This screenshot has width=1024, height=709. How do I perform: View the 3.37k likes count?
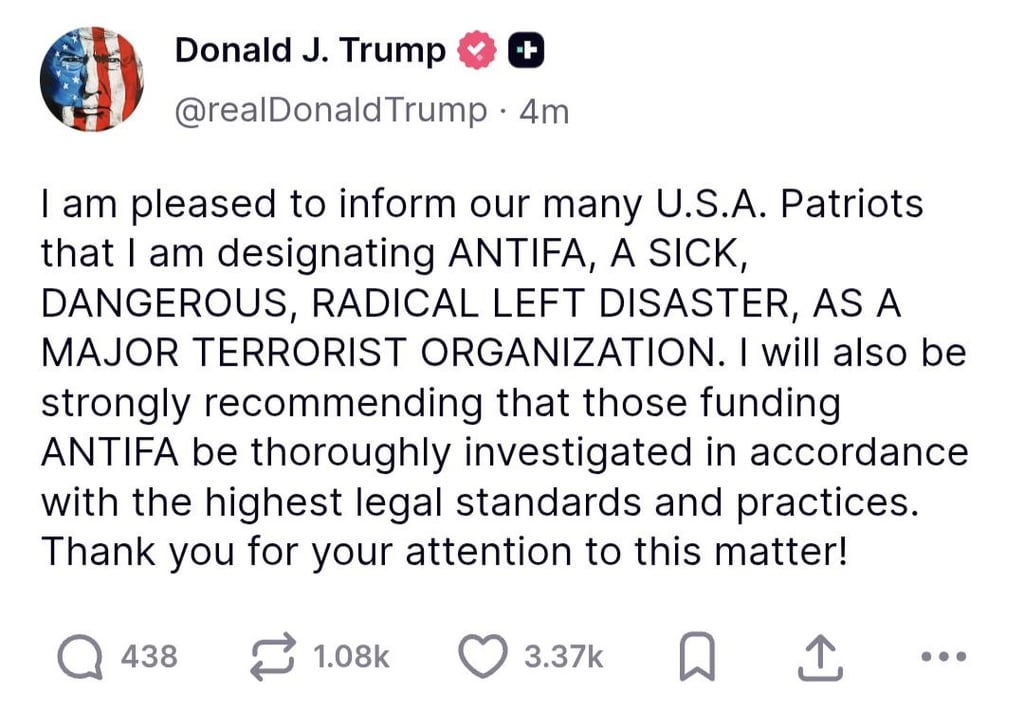click(x=564, y=656)
